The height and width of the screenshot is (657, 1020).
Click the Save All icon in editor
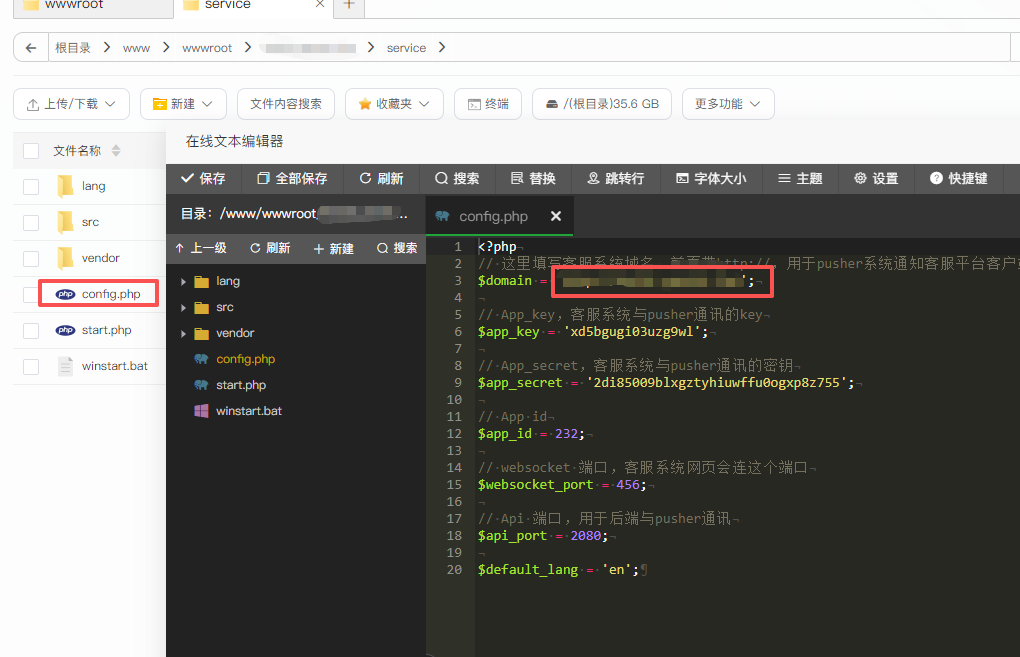[x=263, y=178]
